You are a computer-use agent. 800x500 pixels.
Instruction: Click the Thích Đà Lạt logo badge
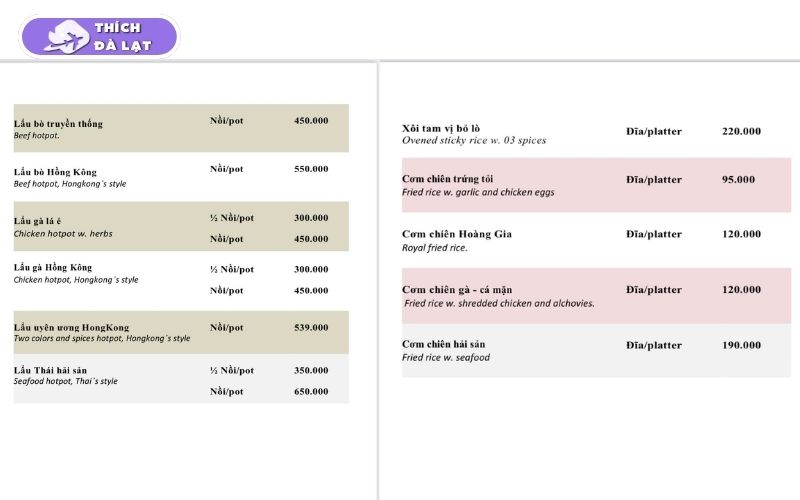pyautogui.click(x=99, y=37)
